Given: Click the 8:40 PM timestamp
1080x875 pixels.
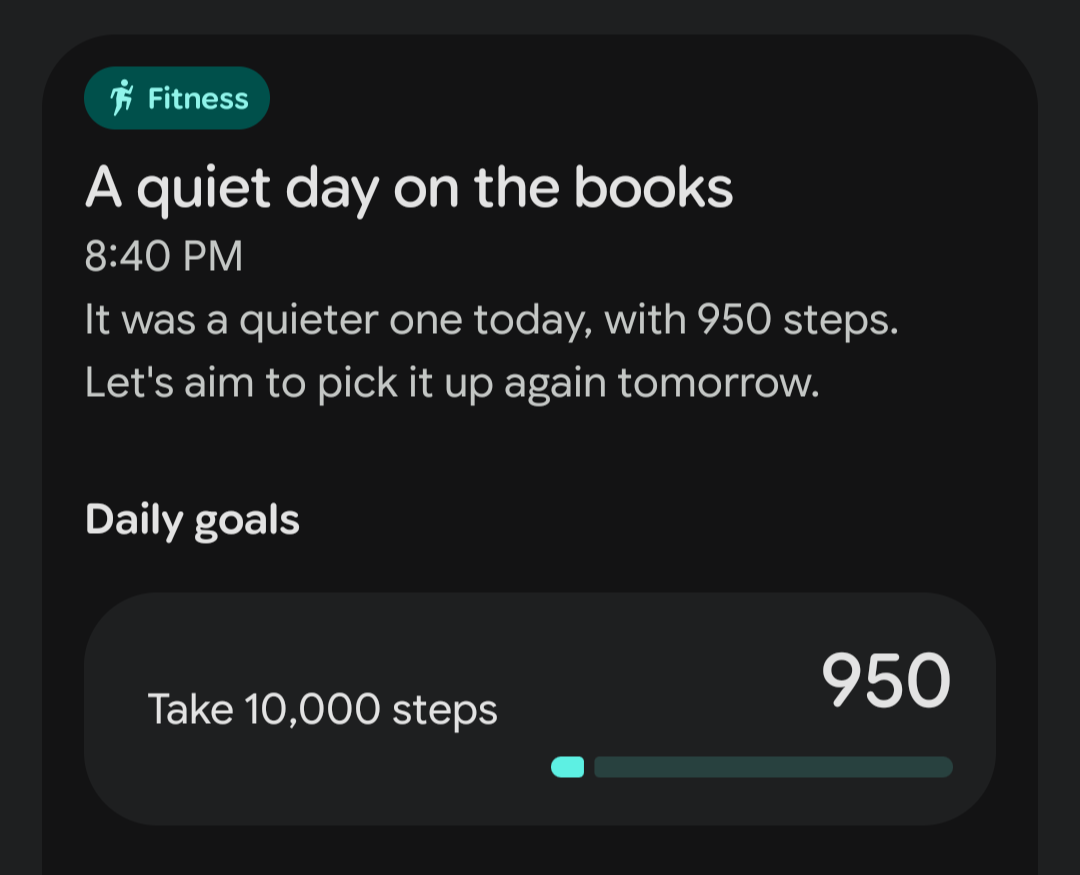Looking at the screenshot, I should click(164, 256).
